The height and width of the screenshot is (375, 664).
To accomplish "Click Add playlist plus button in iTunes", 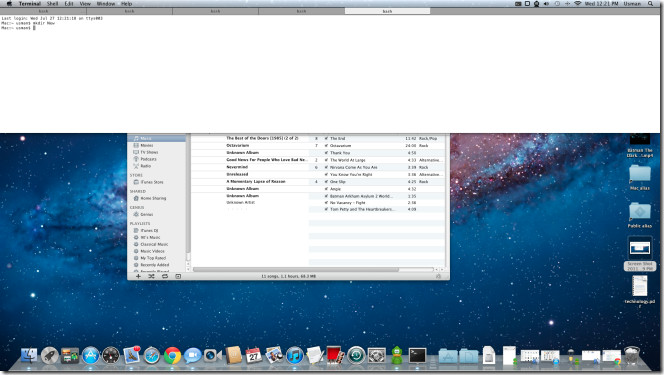I will pos(138,276).
